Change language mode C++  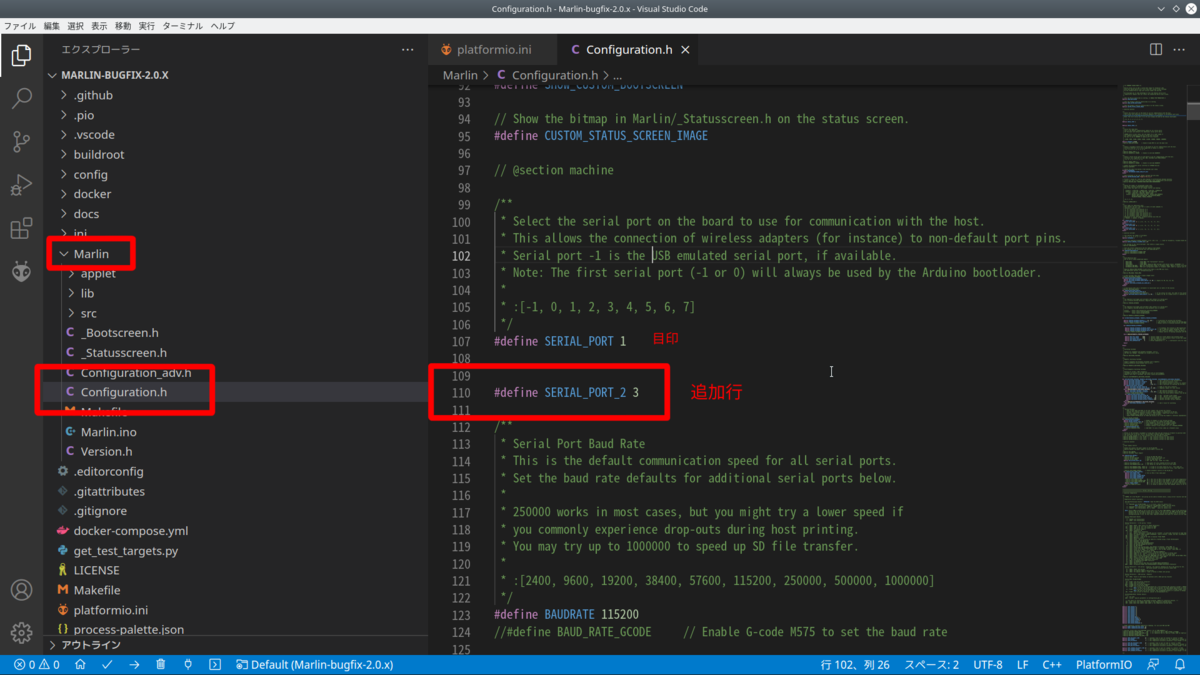pos(1052,665)
